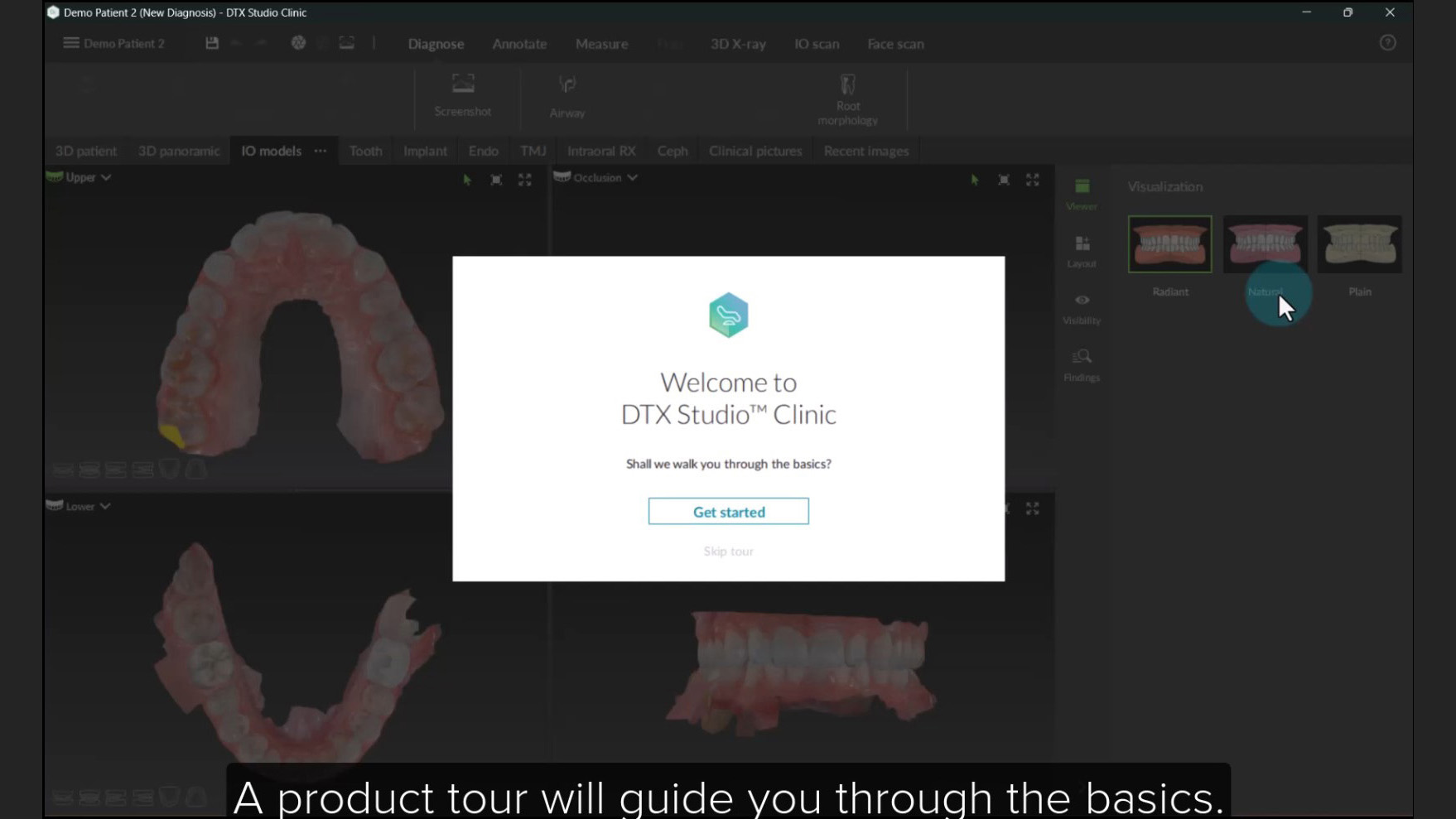This screenshot has width=1456, height=819.
Task: Select the green pointer tool in Upper viewport
Action: click(x=467, y=180)
